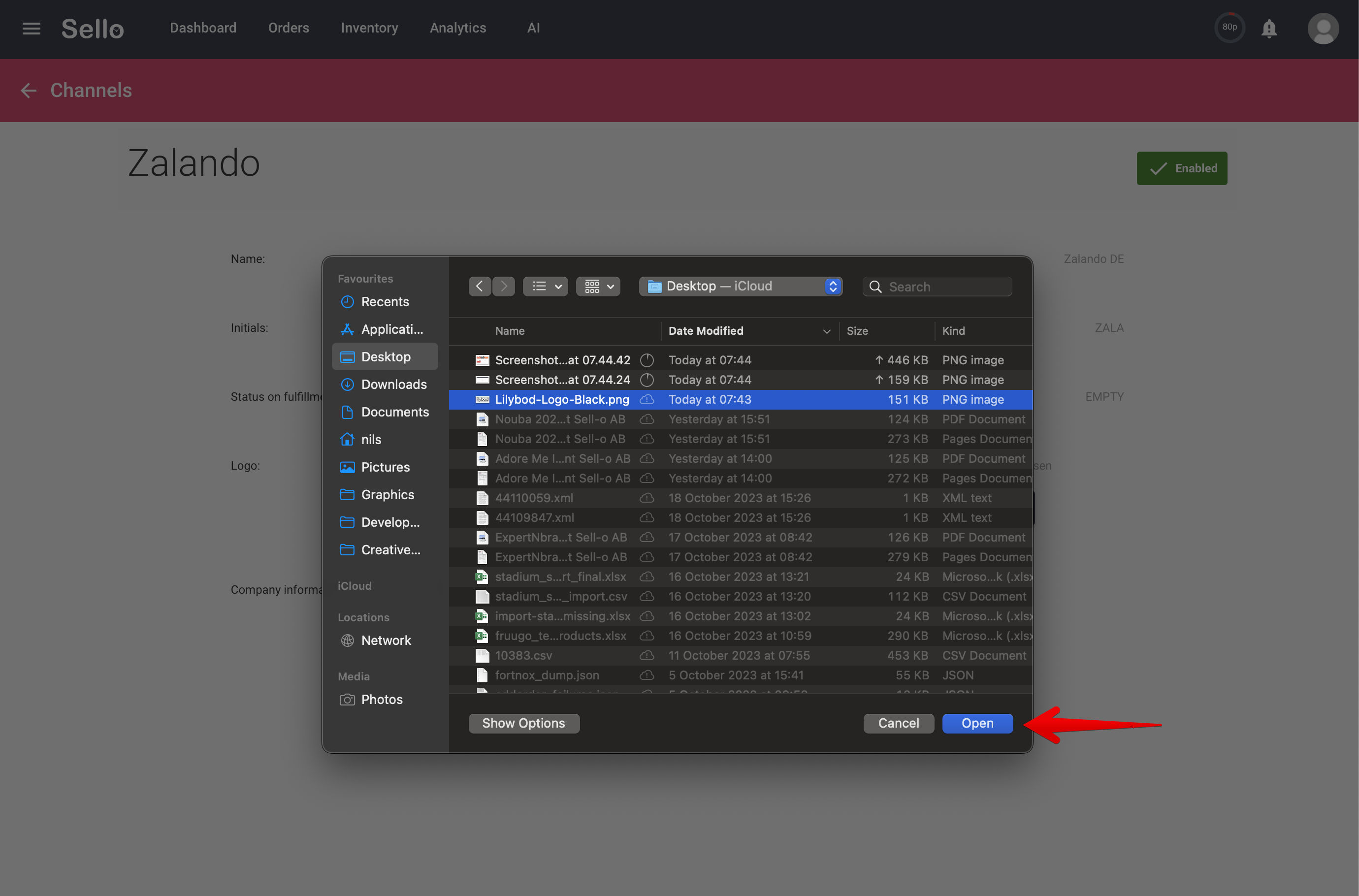Select fortnox_dump.json file row

point(741,675)
